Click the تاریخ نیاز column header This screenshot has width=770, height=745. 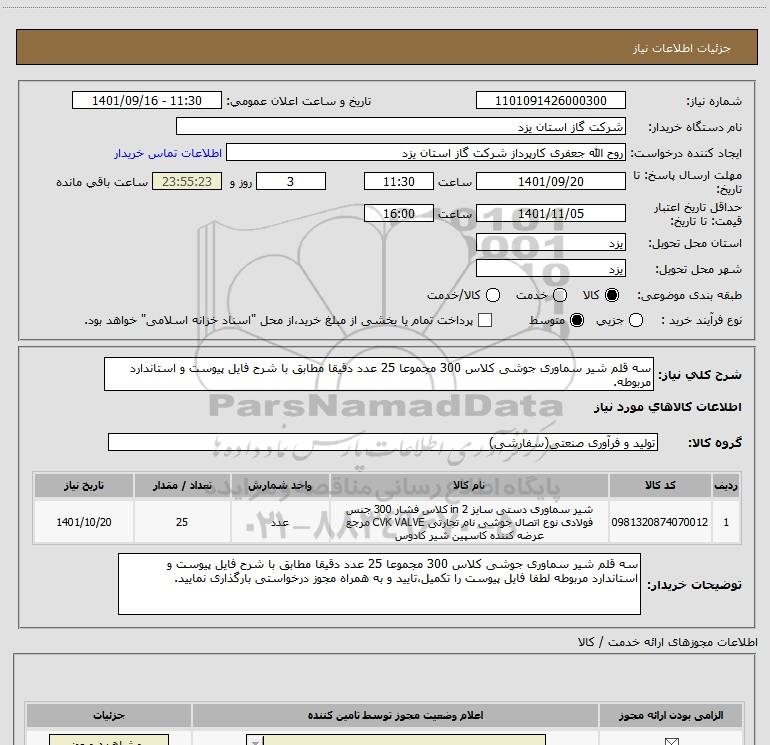coord(83,486)
